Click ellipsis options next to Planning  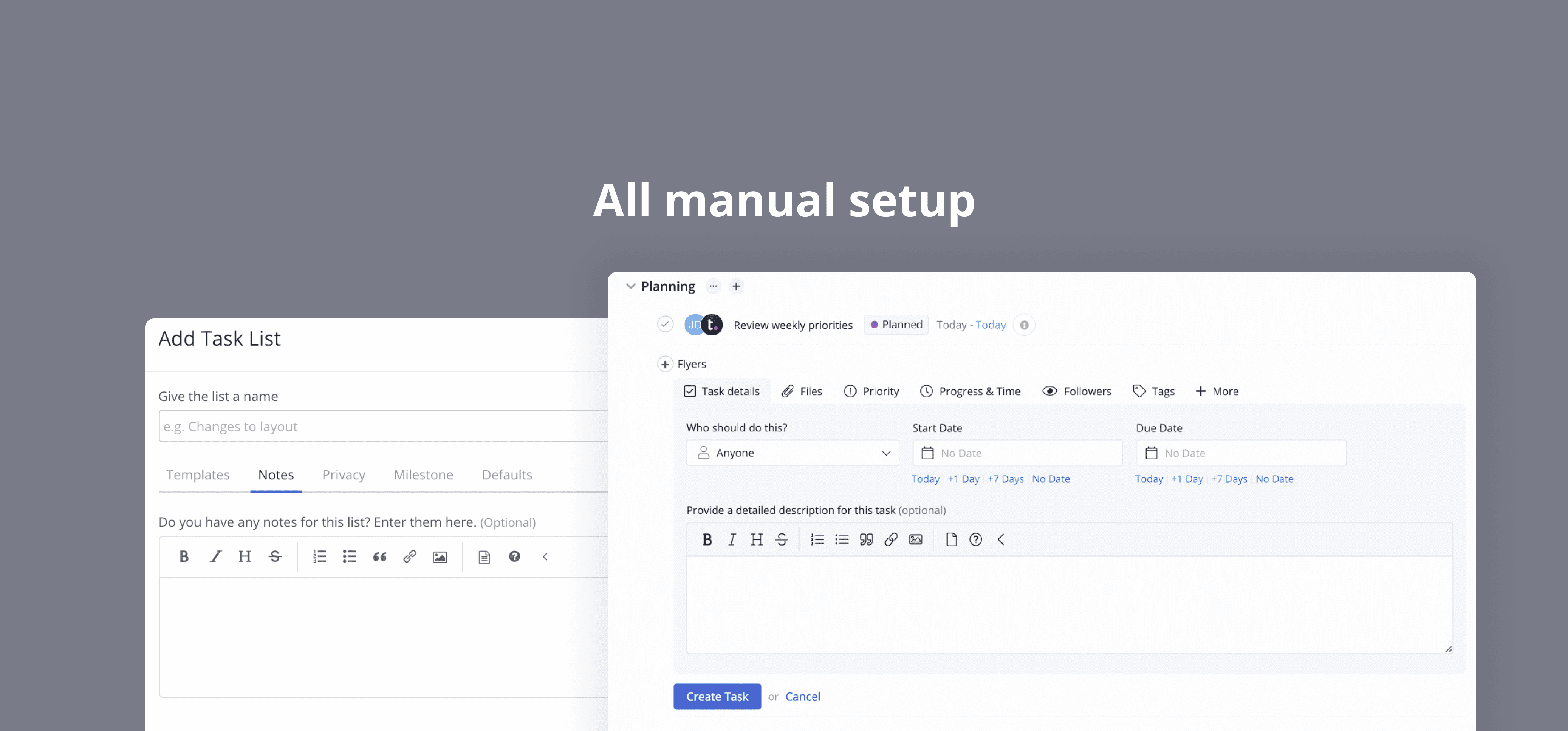713,286
